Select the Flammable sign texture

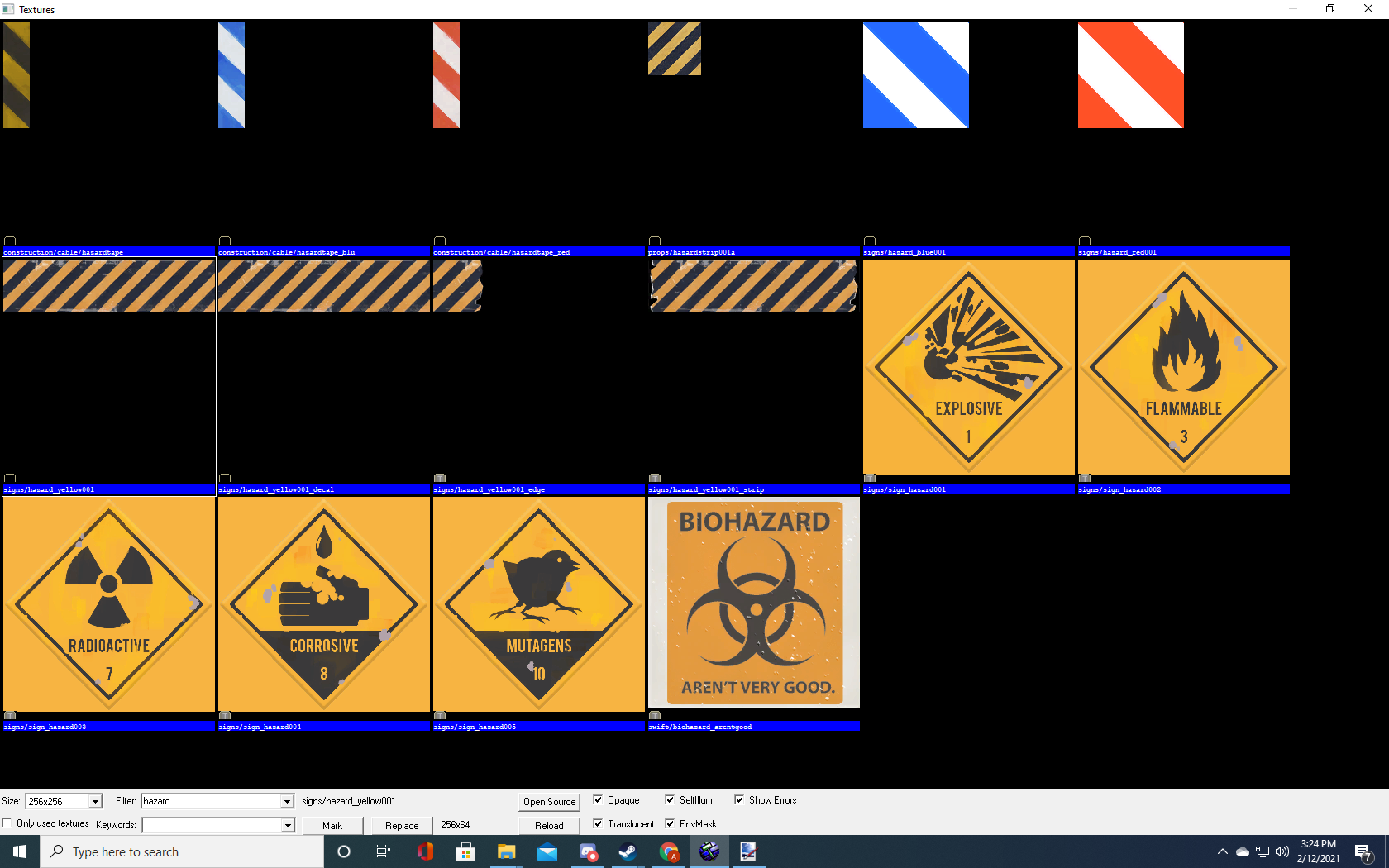[1184, 365]
